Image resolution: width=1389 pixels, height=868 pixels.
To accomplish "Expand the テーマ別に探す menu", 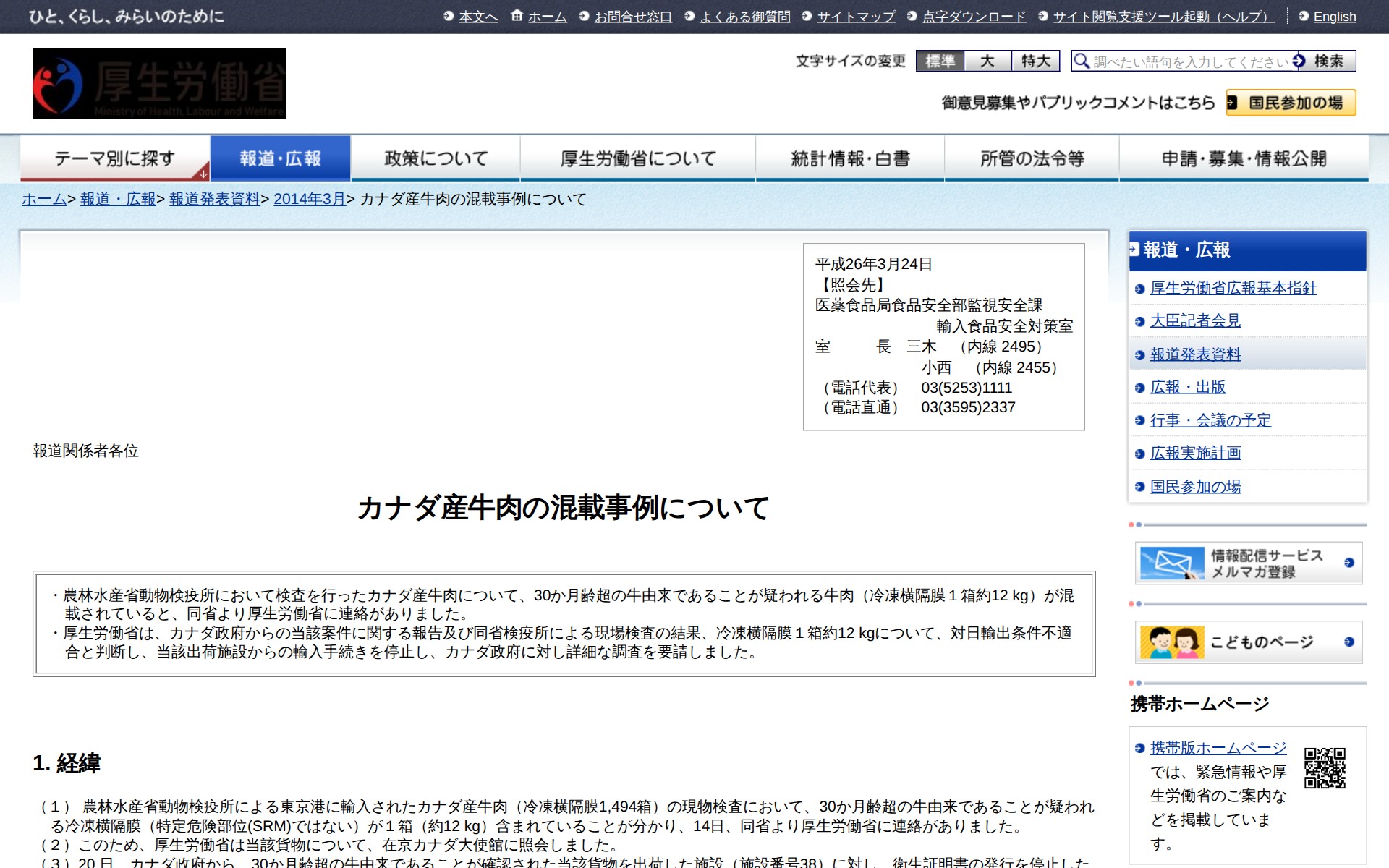I will pyautogui.click(x=114, y=156).
